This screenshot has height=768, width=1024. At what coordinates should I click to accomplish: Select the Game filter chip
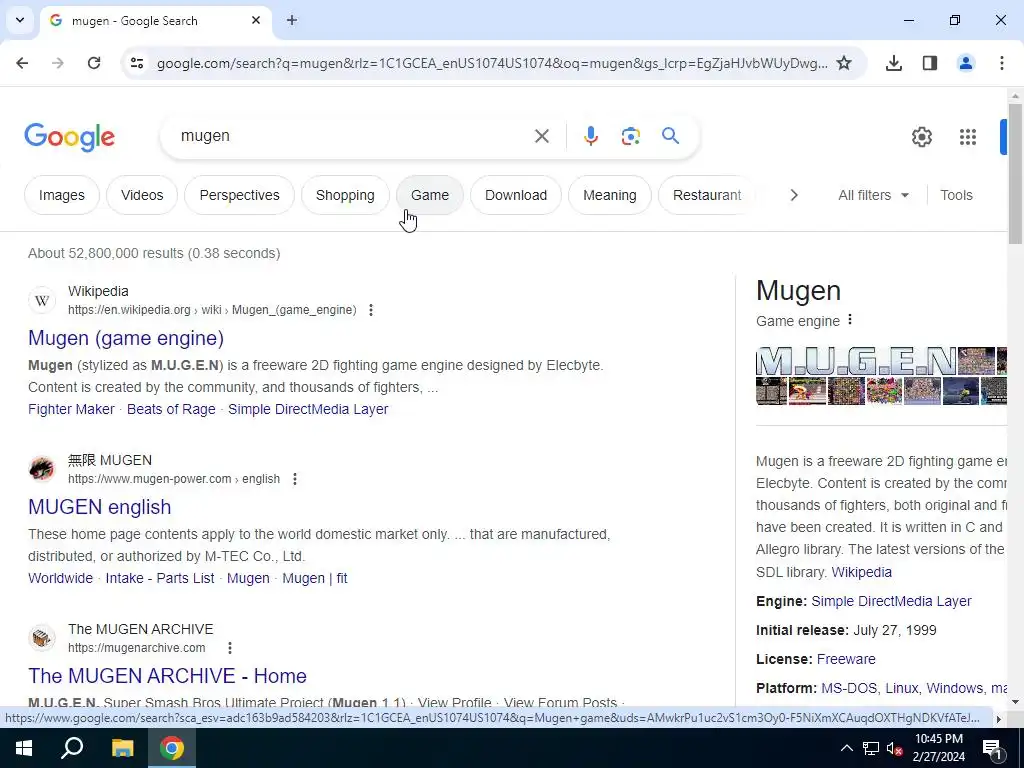pos(430,195)
